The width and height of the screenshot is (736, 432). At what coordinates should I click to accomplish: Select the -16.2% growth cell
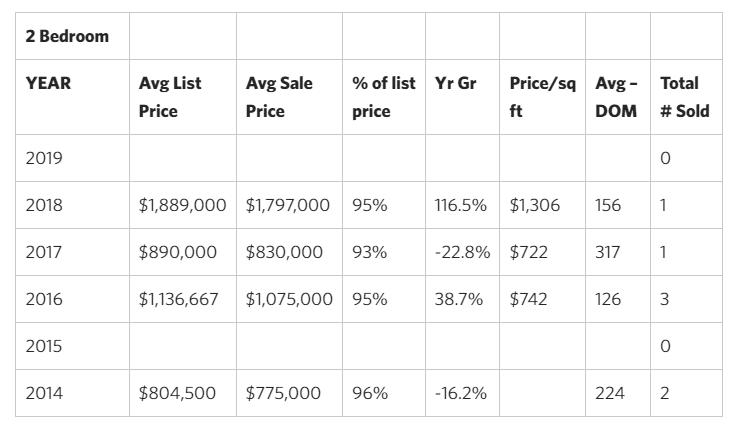[x=462, y=393]
